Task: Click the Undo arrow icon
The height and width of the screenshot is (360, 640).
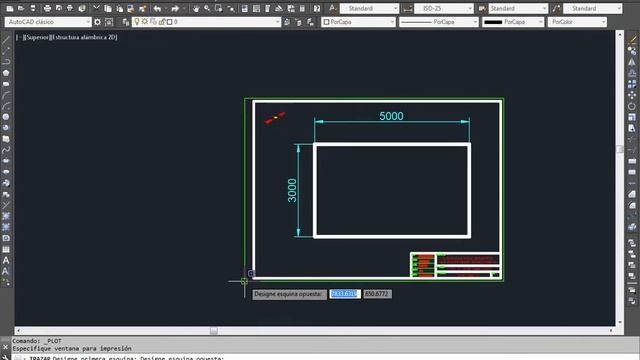Action: (157, 8)
